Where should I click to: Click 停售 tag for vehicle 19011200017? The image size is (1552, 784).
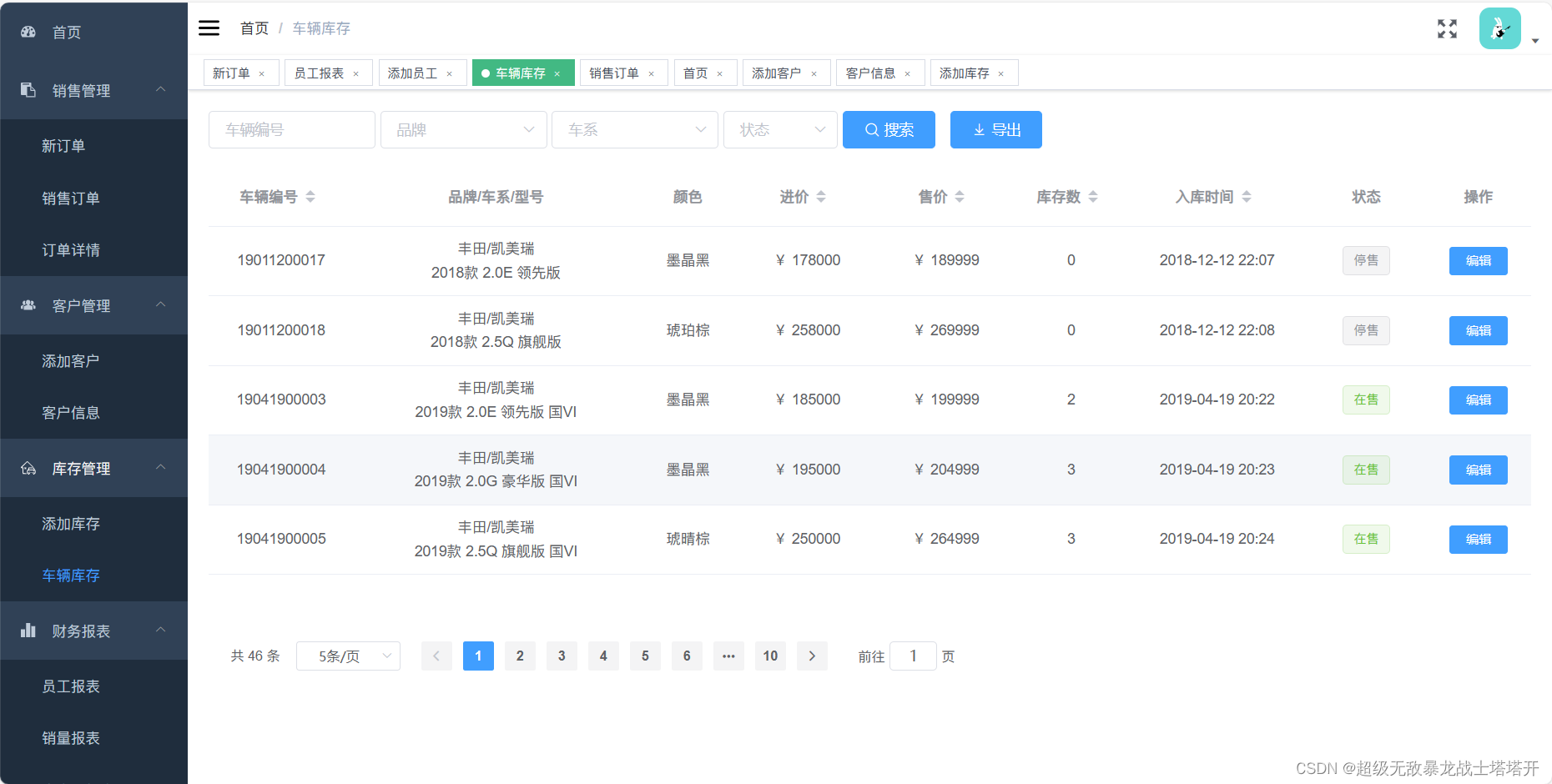1366,260
